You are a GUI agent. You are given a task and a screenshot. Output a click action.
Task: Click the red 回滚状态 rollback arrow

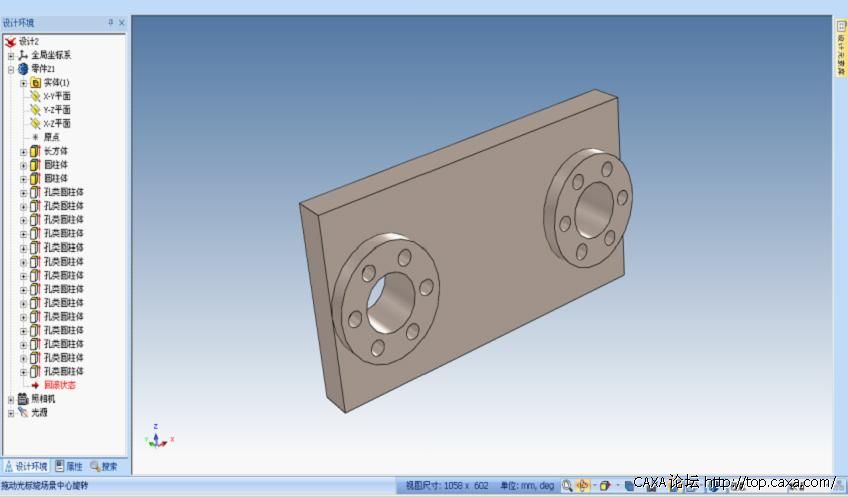(35, 385)
